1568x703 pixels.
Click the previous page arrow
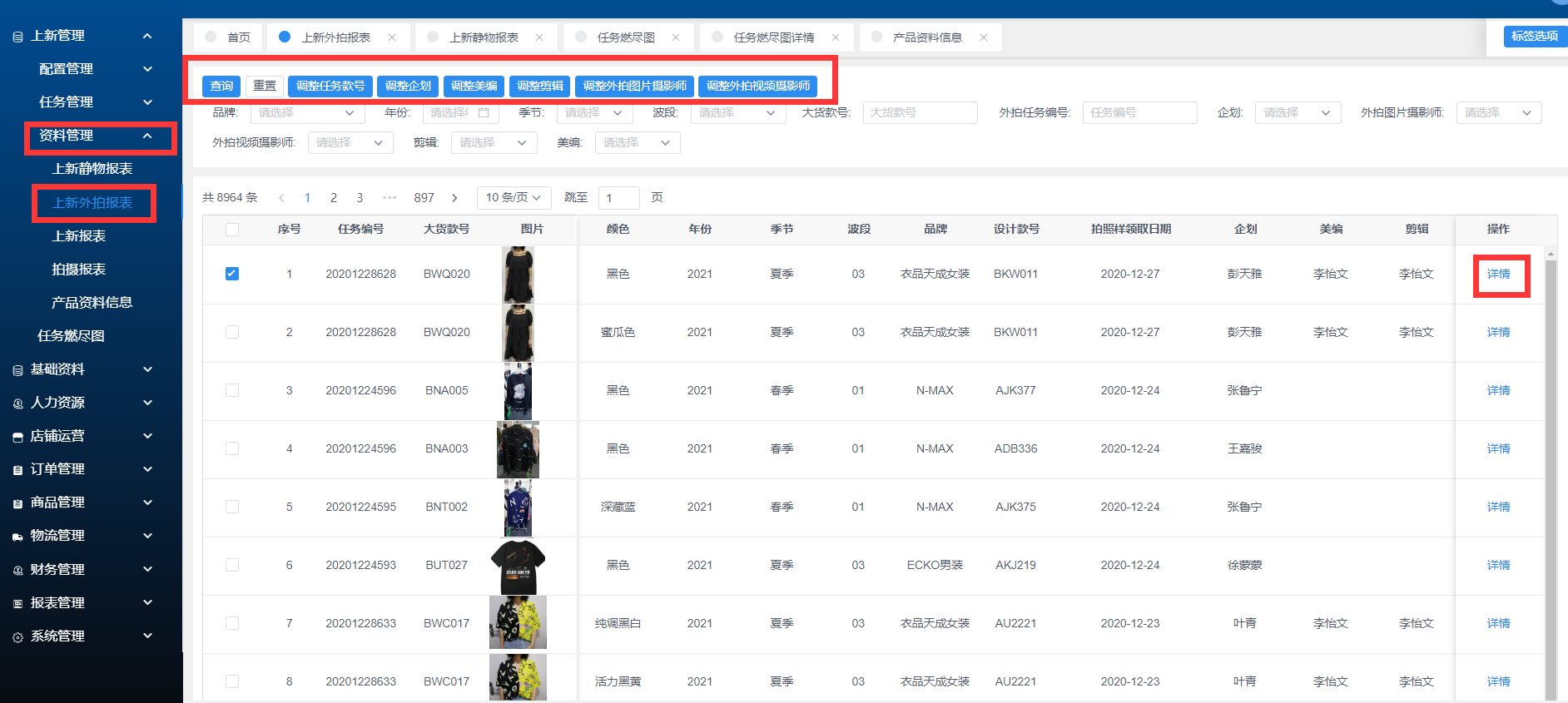281,198
